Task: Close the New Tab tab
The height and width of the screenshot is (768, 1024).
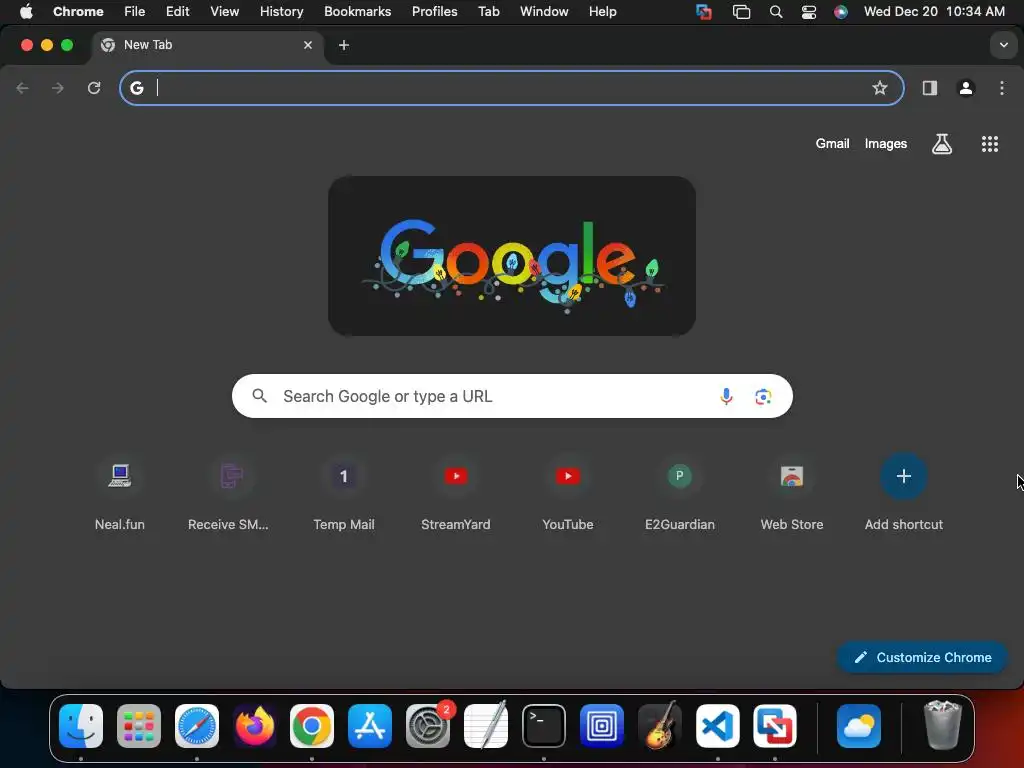Action: click(x=308, y=45)
